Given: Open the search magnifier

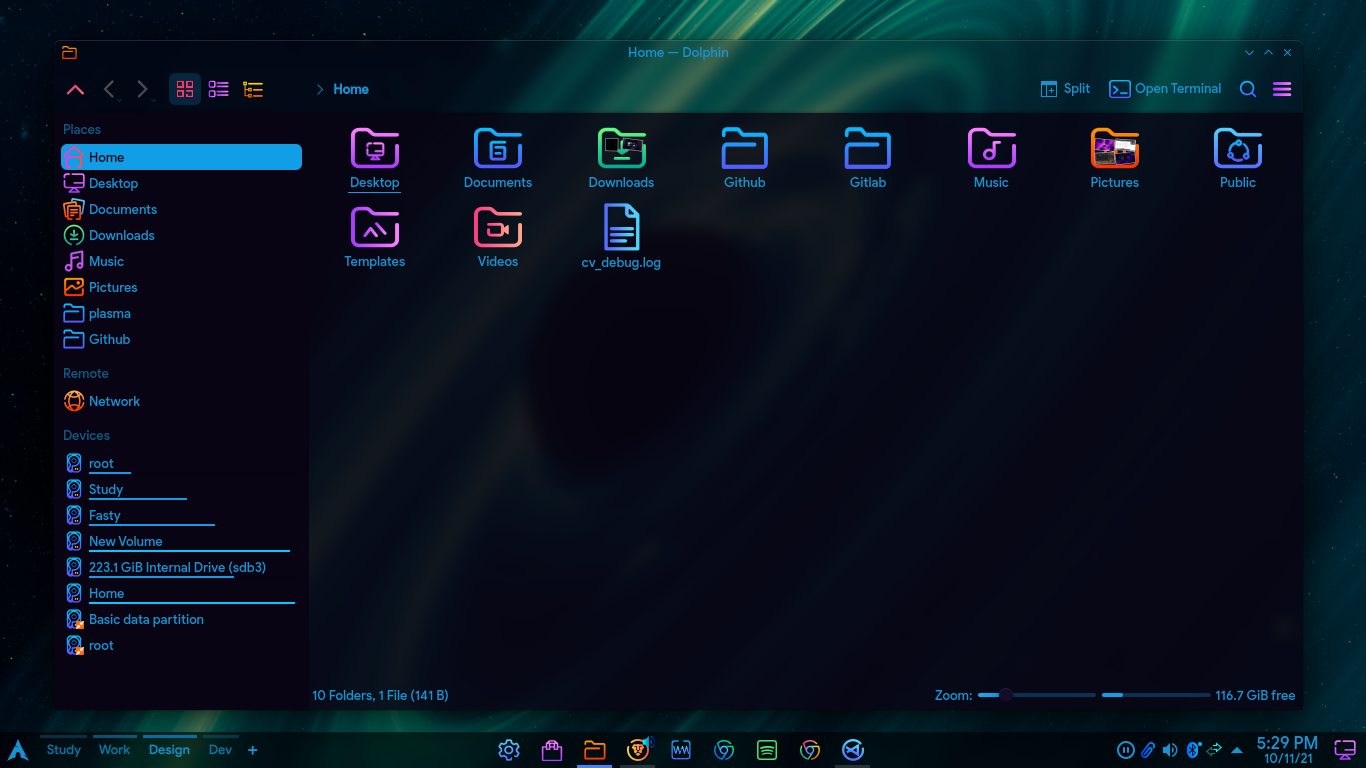Looking at the screenshot, I should 1248,89.
